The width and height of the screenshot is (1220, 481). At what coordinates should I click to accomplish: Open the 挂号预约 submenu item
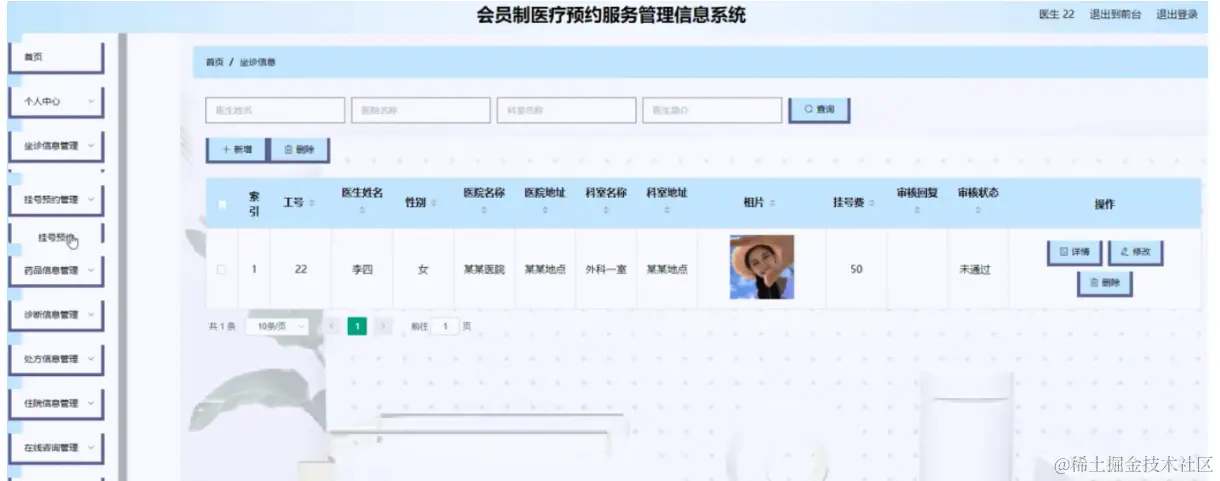pos(56,237)
